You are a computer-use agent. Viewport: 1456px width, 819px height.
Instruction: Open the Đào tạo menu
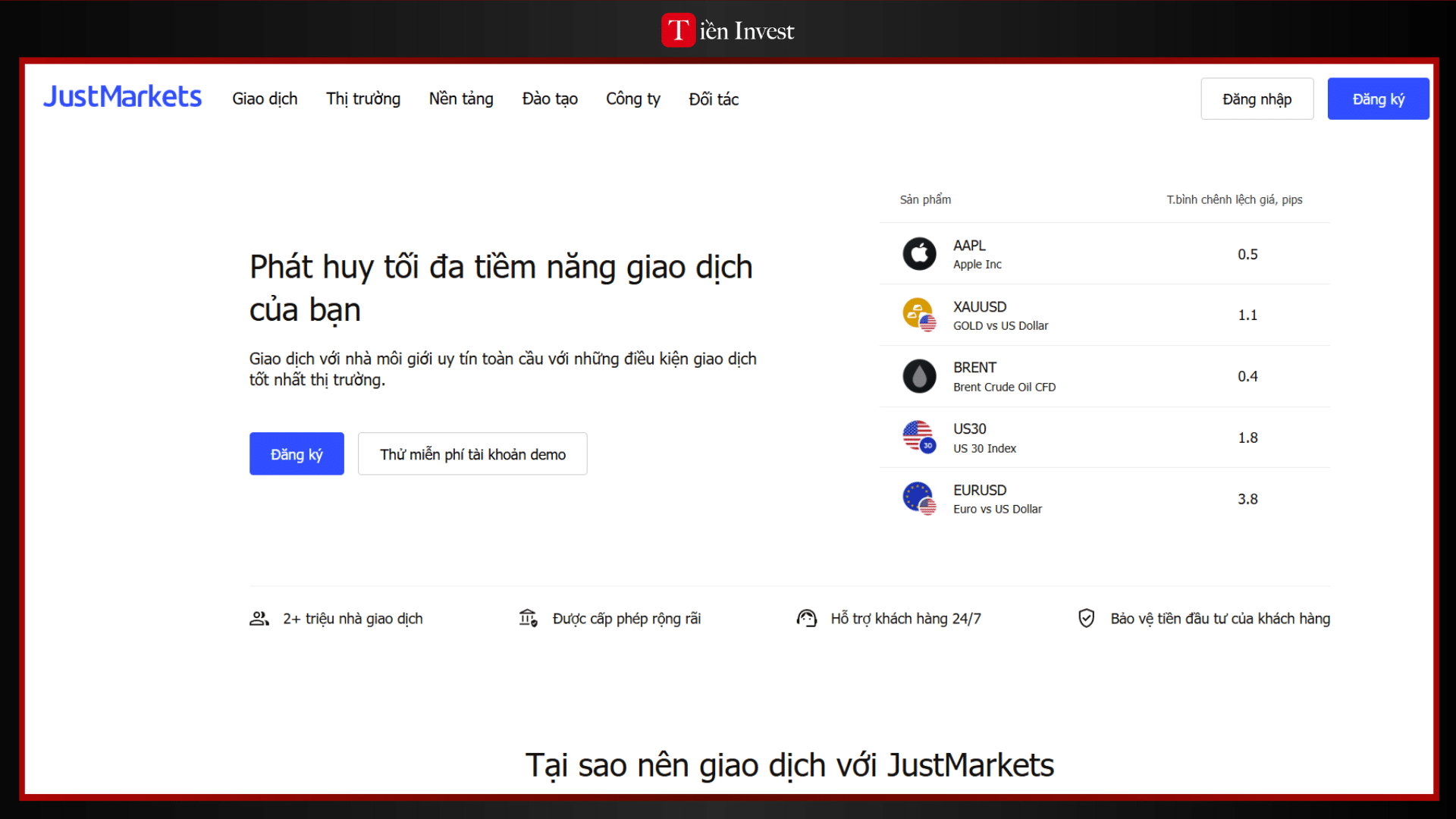[x=550, y=99]
